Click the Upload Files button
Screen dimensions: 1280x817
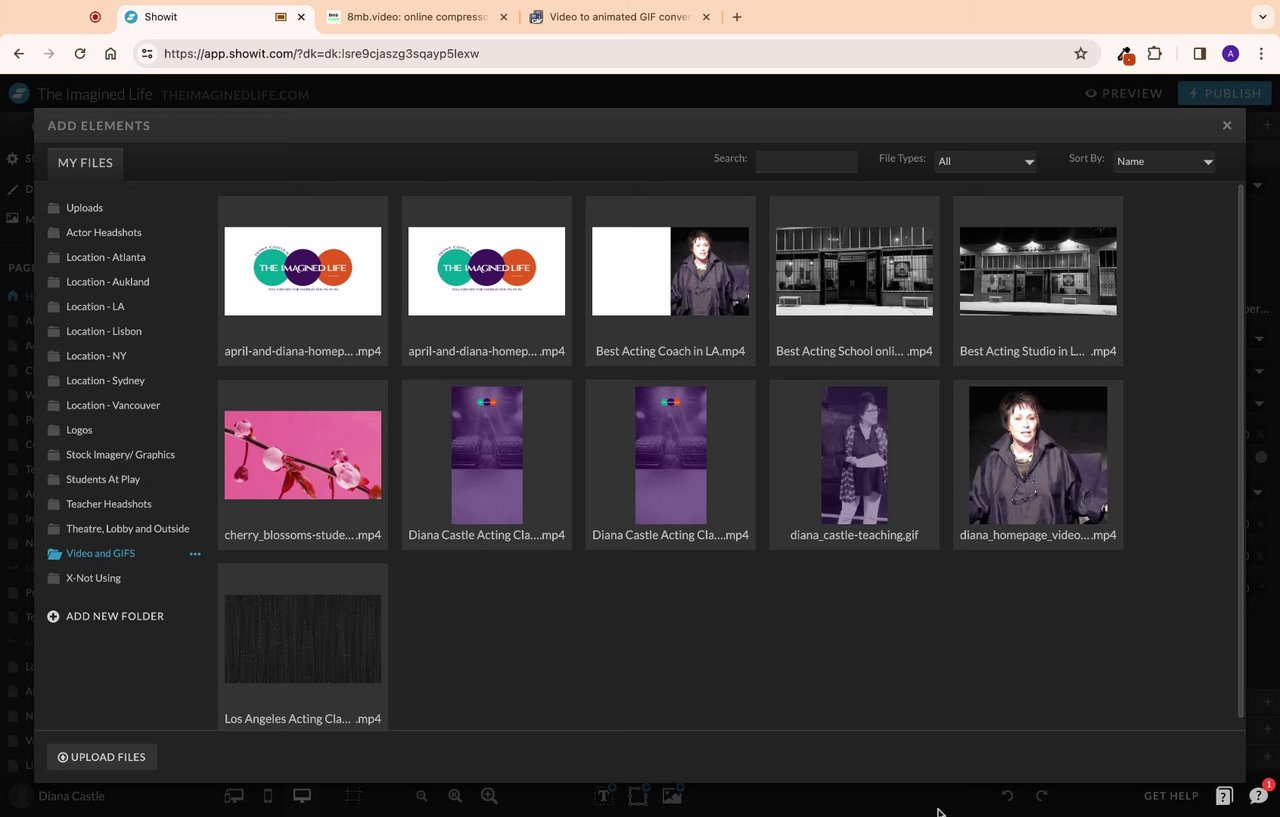[102, 757]
